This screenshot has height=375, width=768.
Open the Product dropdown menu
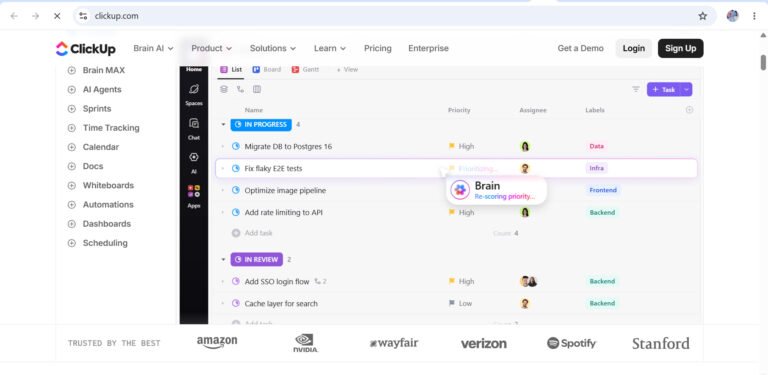(x=212, y=48)
